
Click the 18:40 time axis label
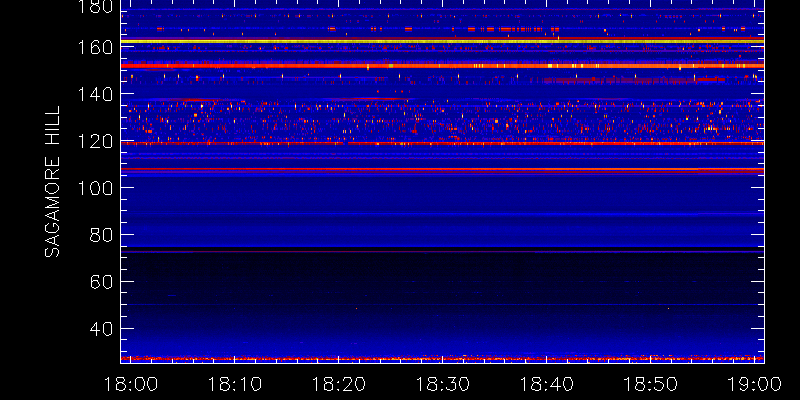click(546, 384)
